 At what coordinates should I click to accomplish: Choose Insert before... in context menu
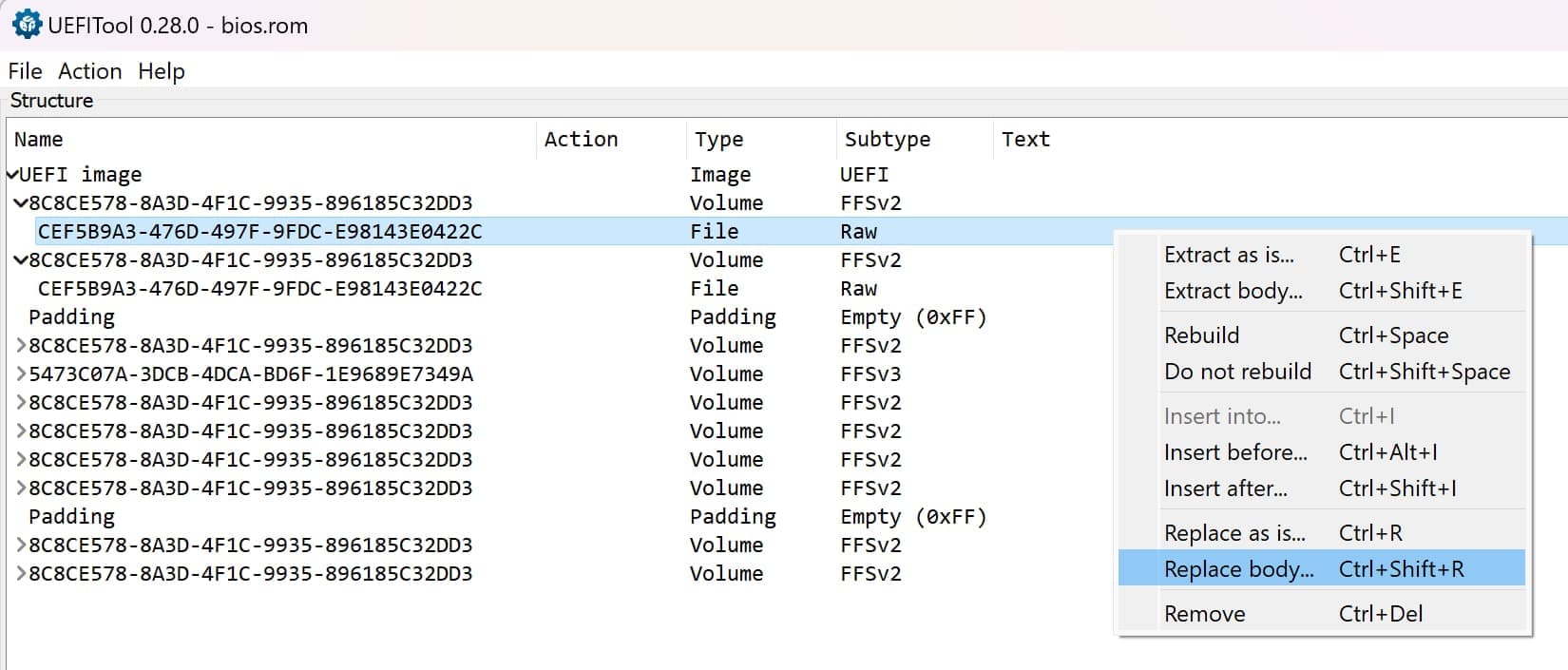coord(1321,452)
